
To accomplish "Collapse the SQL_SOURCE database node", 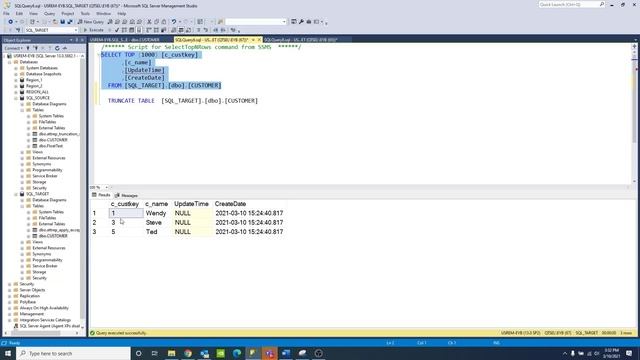I will click(x=16, y=98).
